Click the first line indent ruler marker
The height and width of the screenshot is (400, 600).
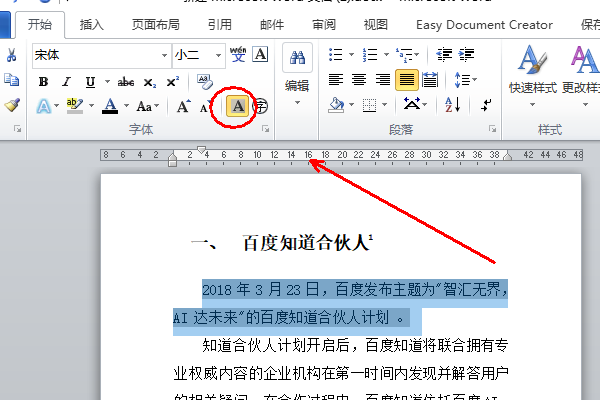pyautogui.click(x=202, y=149)
